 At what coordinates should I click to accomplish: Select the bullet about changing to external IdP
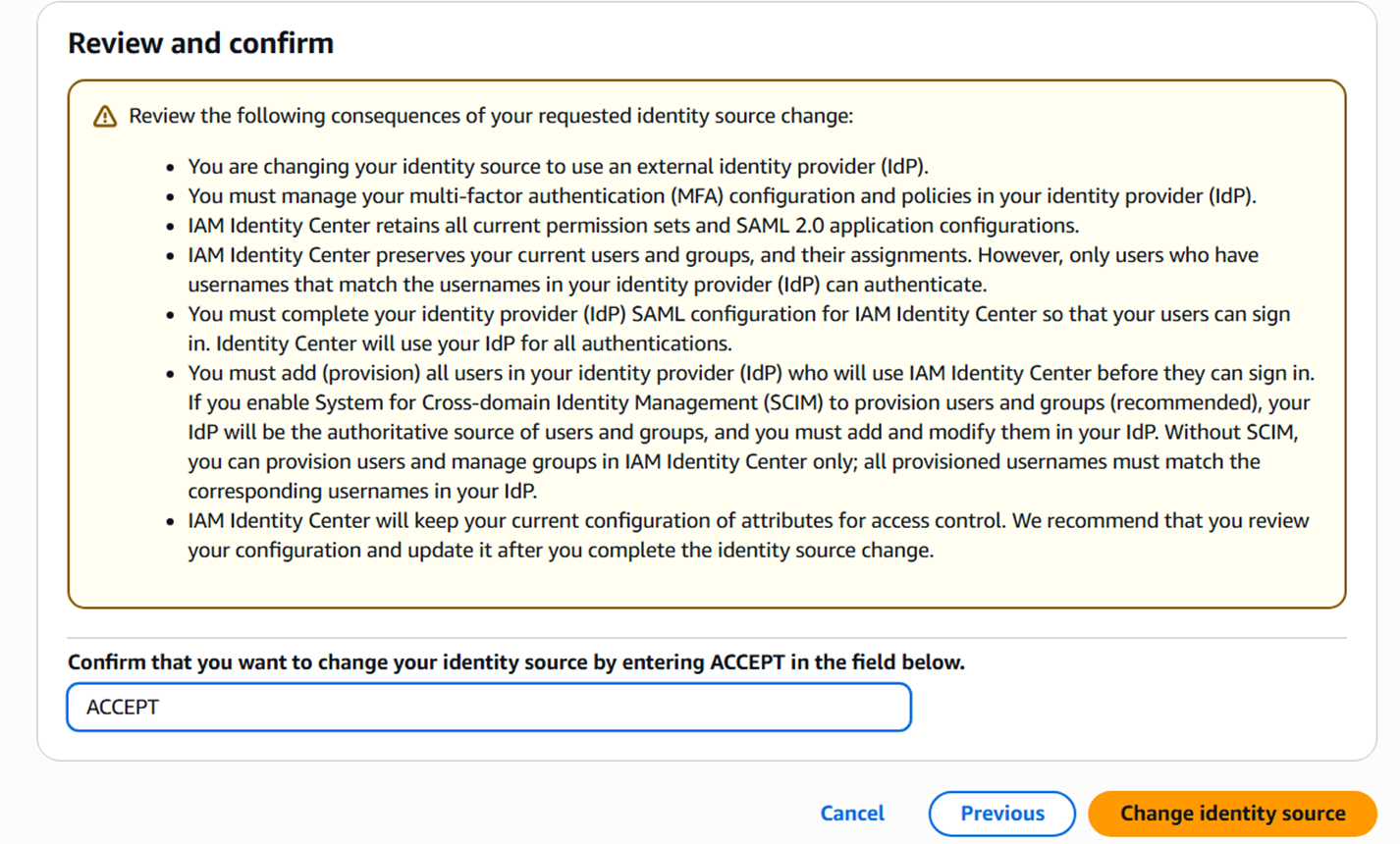point(558,167)
